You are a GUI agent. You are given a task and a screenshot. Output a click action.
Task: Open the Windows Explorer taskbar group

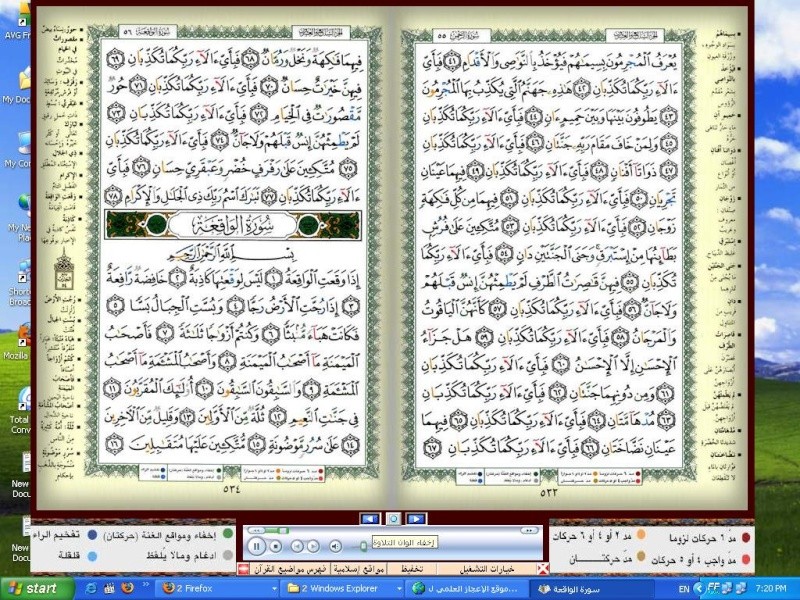point(343,588)
